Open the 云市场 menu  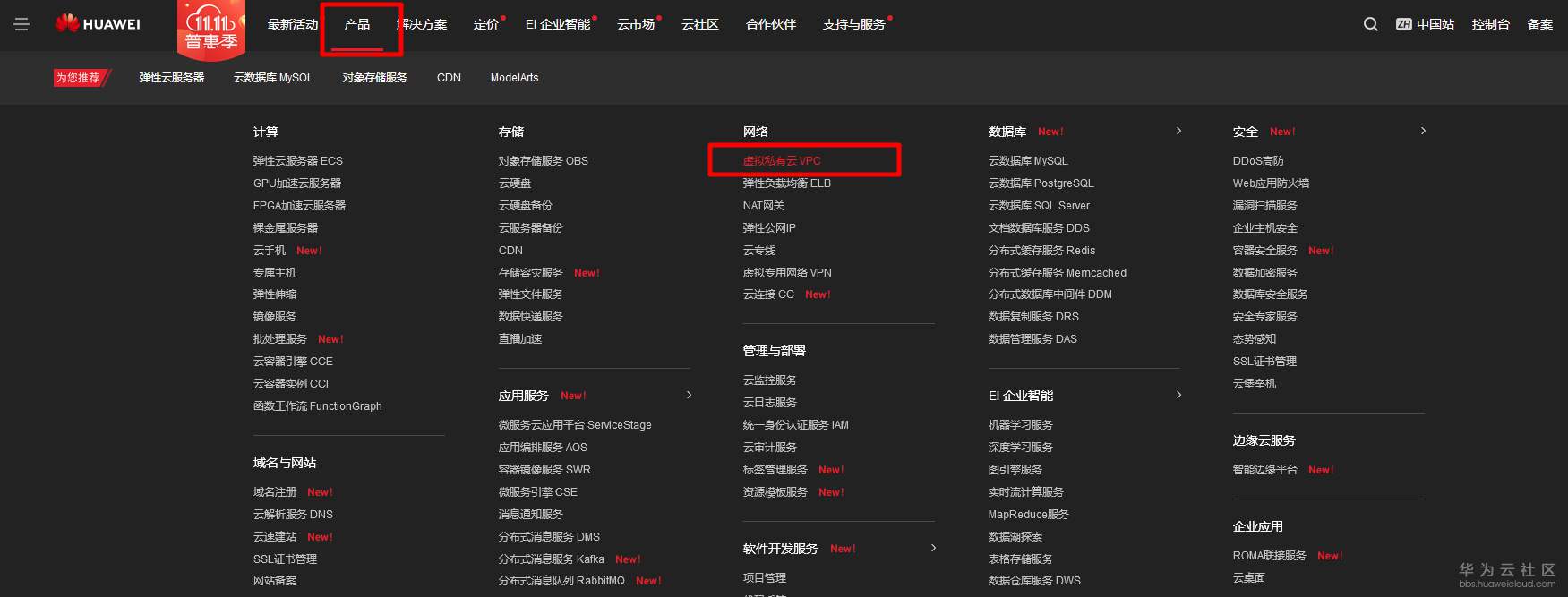point(636,24)
